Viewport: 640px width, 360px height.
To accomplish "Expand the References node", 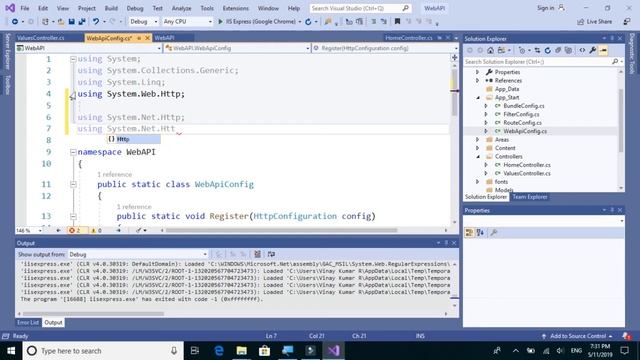I will (477, 80).
